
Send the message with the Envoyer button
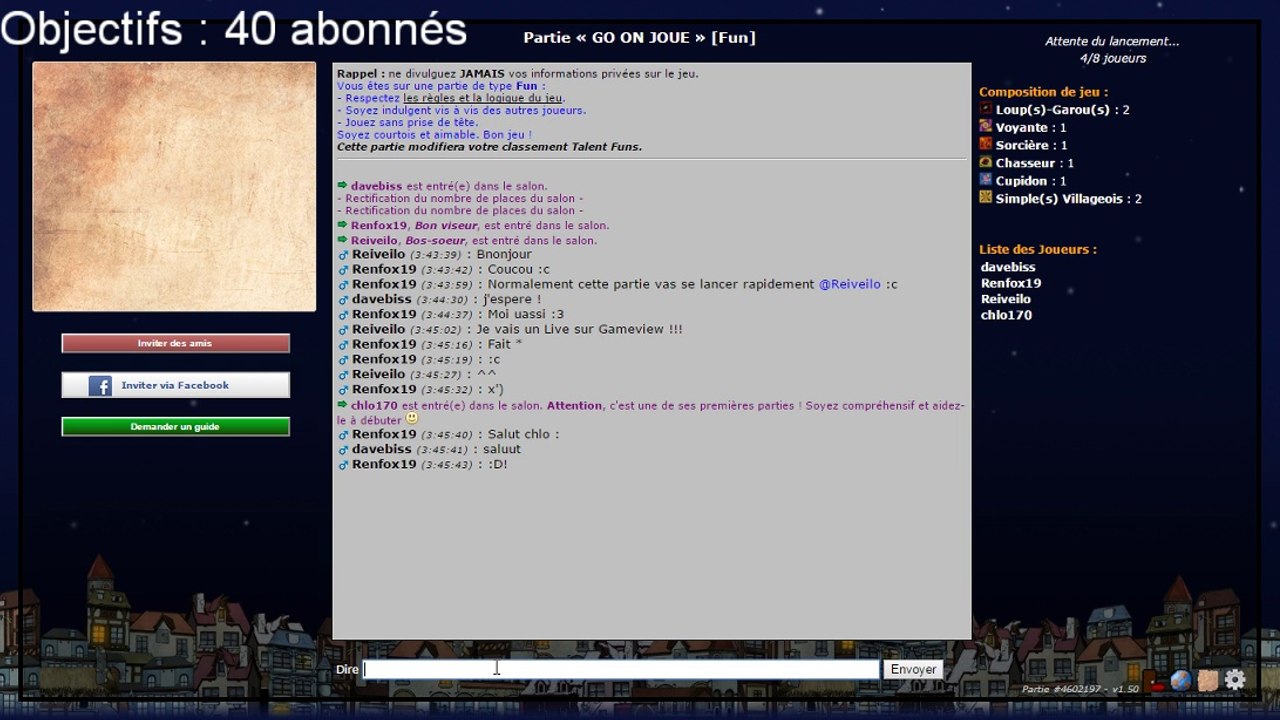pyautogui.click(x=913, y=669)
